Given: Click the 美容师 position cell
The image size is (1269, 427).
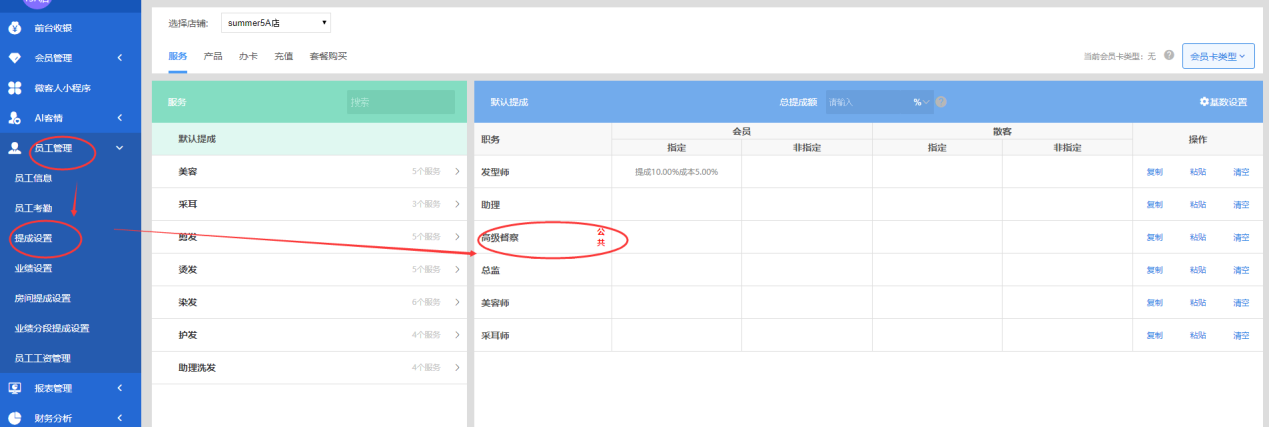Looking at the screenshot, I should pyautogui.click(x=543, y=302).
